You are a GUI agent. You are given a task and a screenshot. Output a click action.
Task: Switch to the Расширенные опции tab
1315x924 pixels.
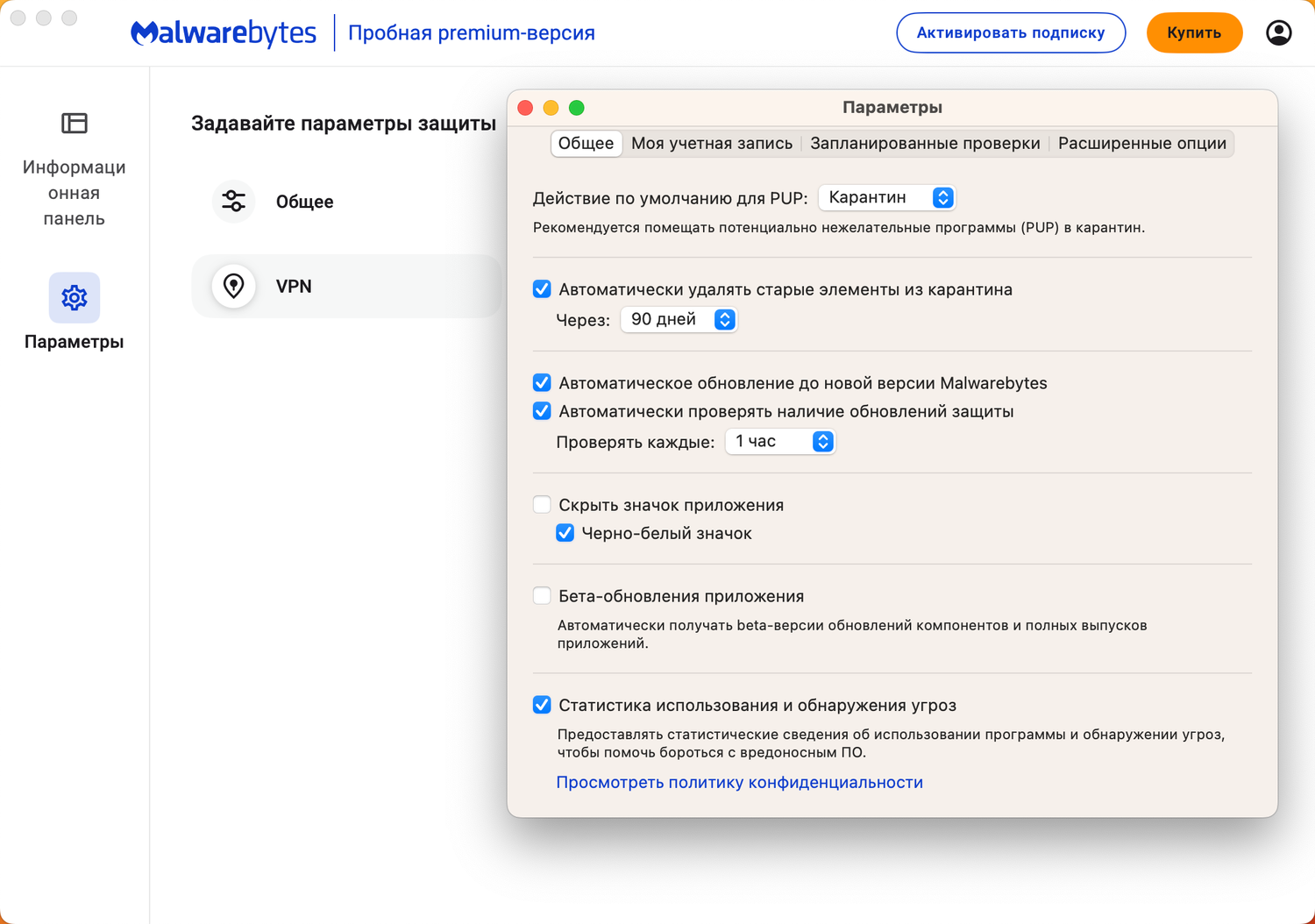coord(1141,144)
